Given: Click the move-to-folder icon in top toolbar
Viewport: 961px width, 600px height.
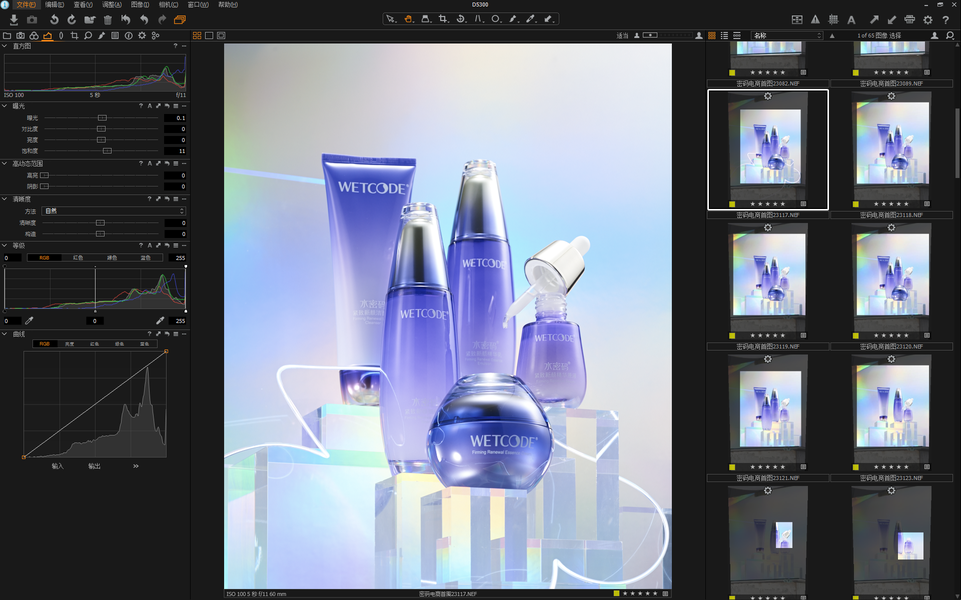Looking at the screenshot, I should click(89, 20).
